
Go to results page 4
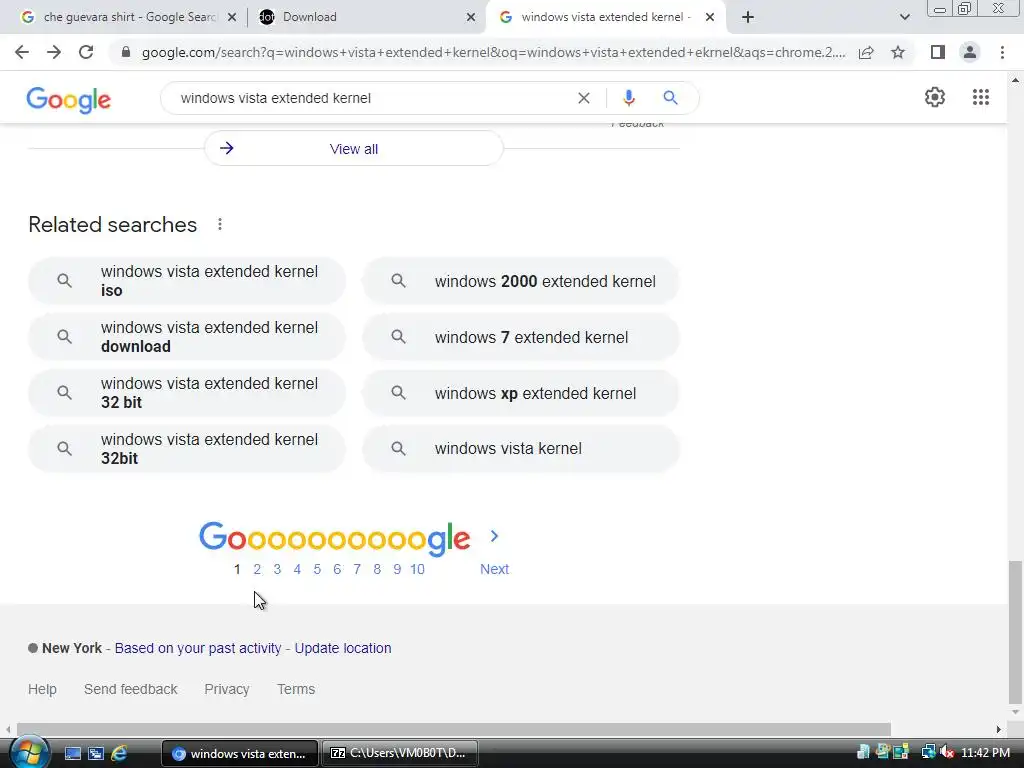click(297, 569)
